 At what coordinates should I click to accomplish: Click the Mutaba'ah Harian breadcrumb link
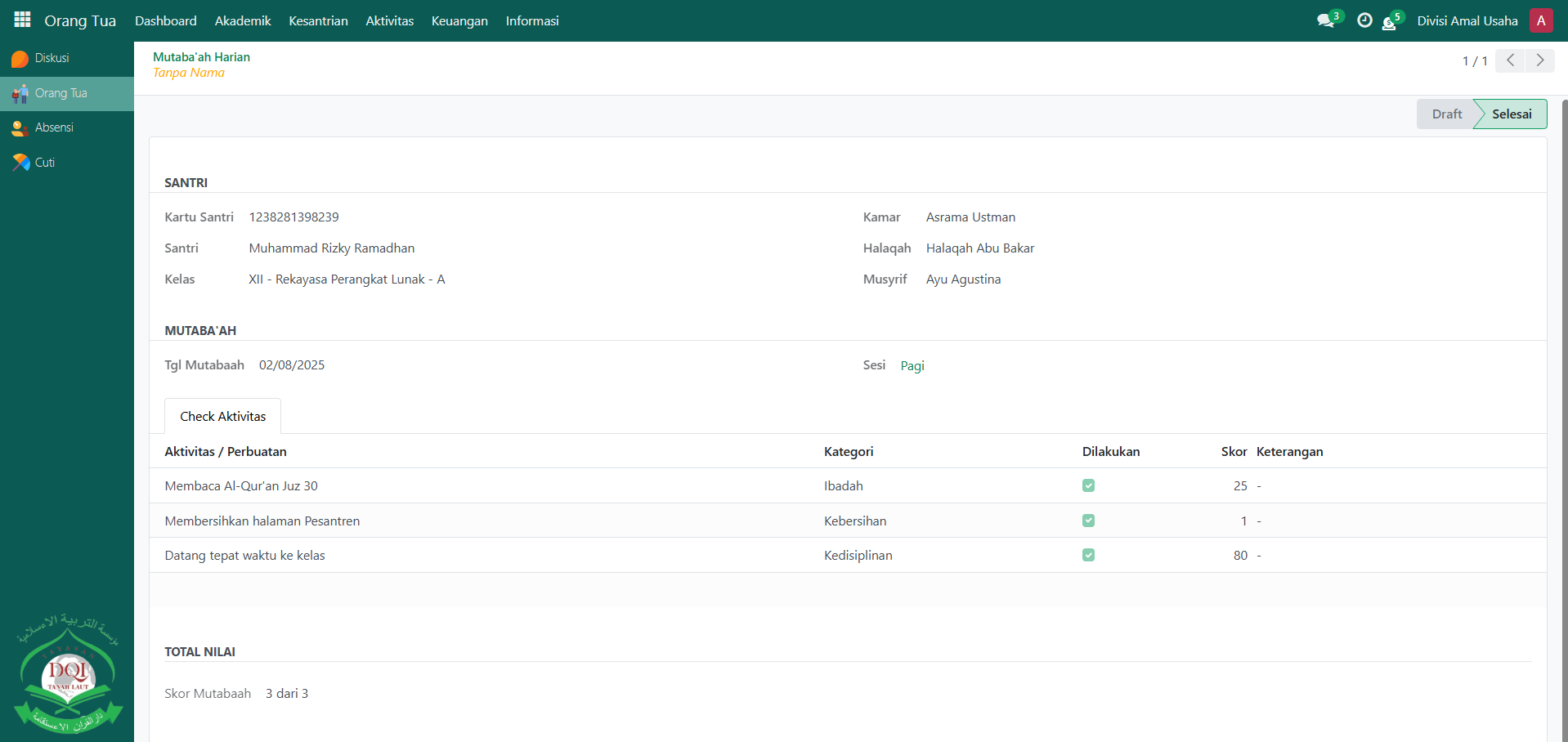click(201, 57)
